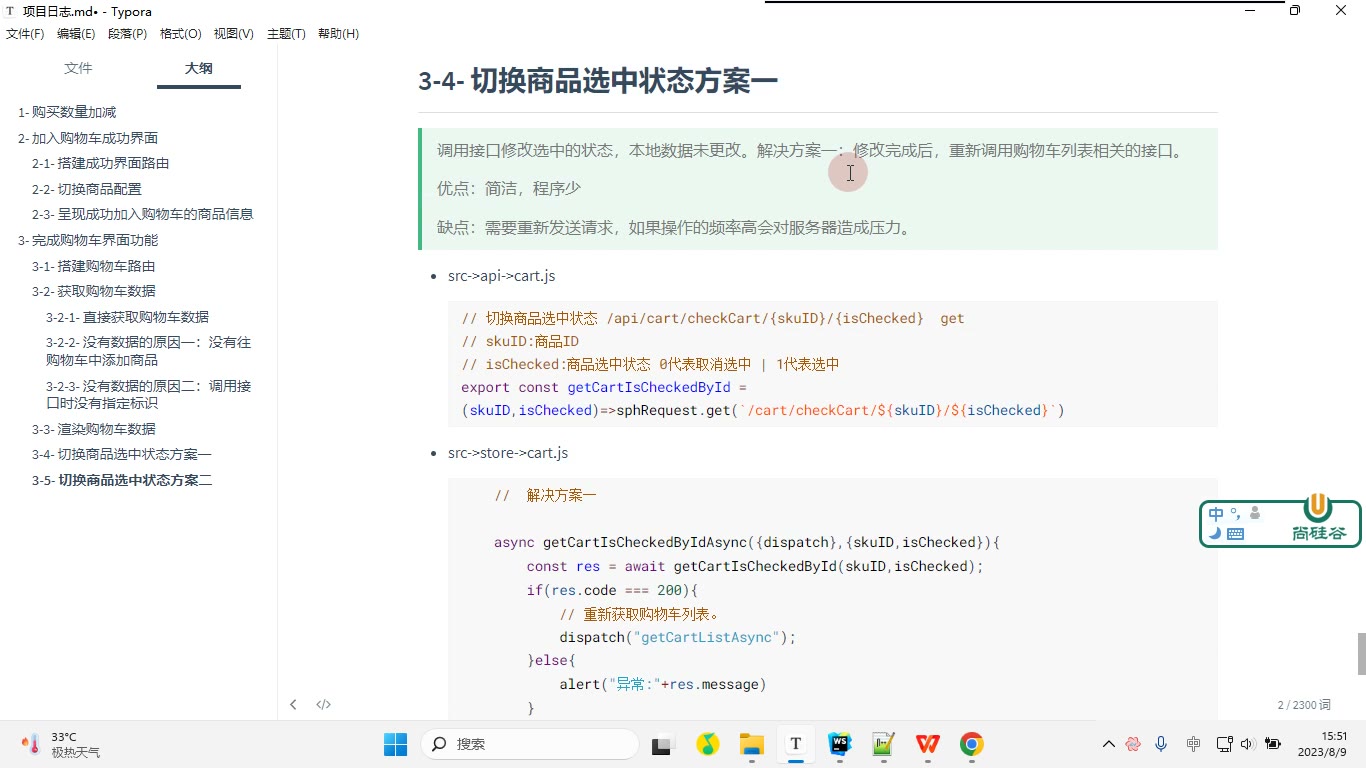Image resolution: width=1366 pixels, height=768 pixels.
Task: Select outline item 3-2-1- 直接获取购物车数据
Action: coord(128,317)
